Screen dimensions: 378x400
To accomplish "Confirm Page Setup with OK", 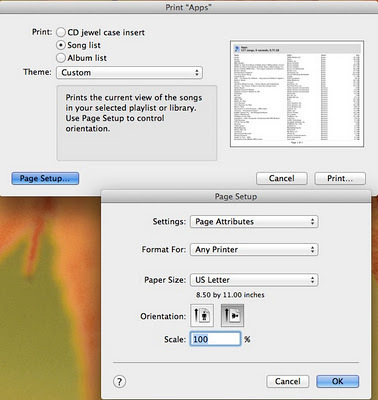I will pyautogui.click(x=337, y=381).
